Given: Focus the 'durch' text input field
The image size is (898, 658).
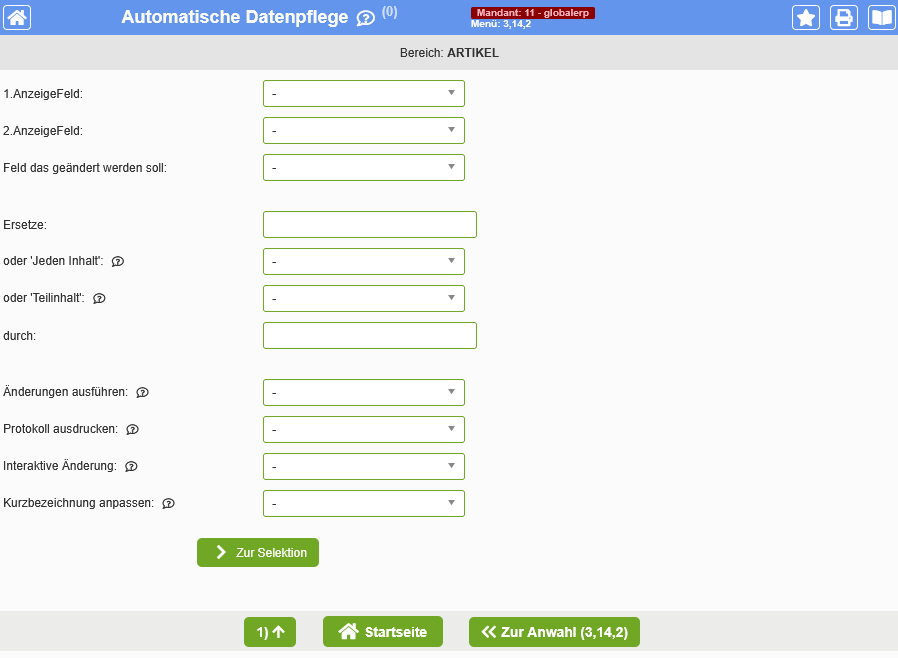Looking at the screenshot, I should pos(369,335).
